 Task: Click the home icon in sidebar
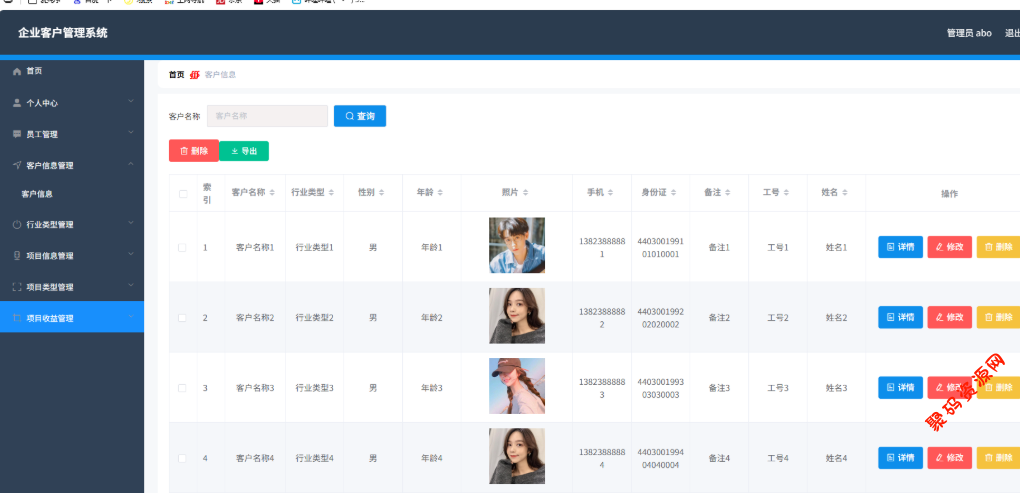[17, 72]
